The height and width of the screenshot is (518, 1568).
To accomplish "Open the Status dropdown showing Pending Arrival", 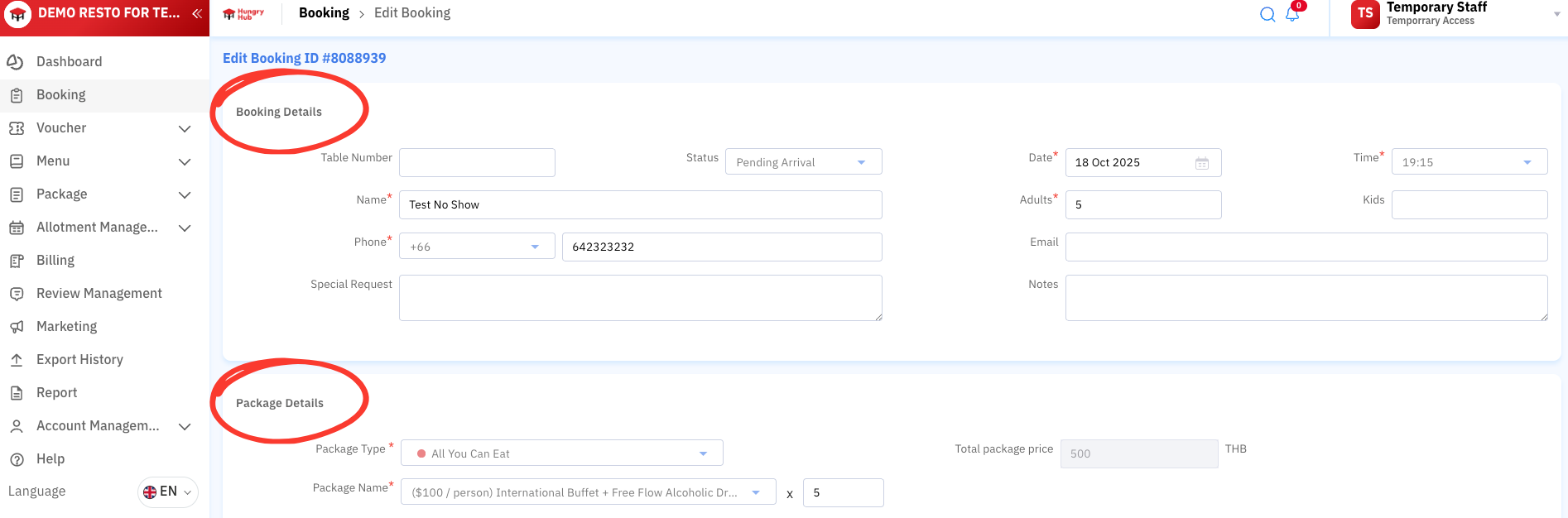I will [803, 161].
